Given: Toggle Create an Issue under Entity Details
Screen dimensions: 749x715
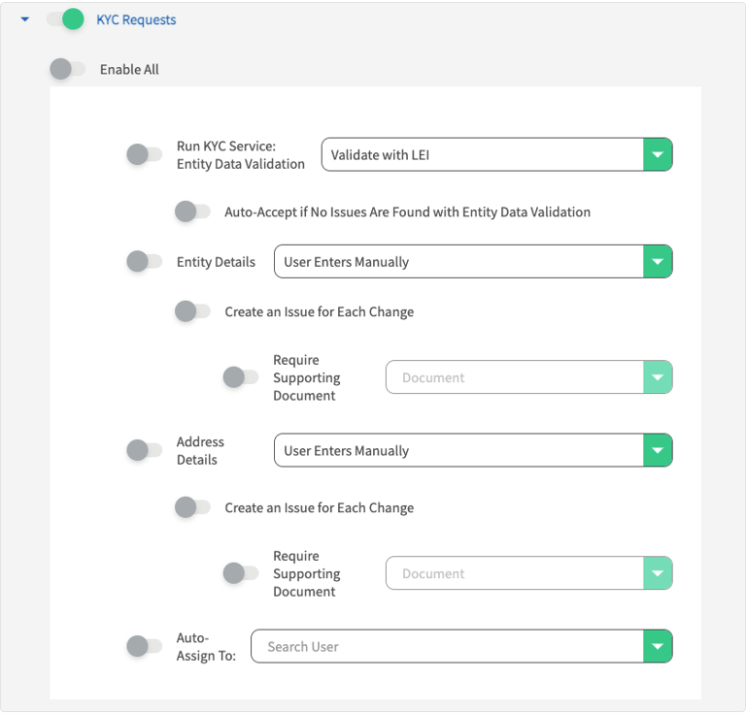Looking at the screenshot, I should click(193, 311).
